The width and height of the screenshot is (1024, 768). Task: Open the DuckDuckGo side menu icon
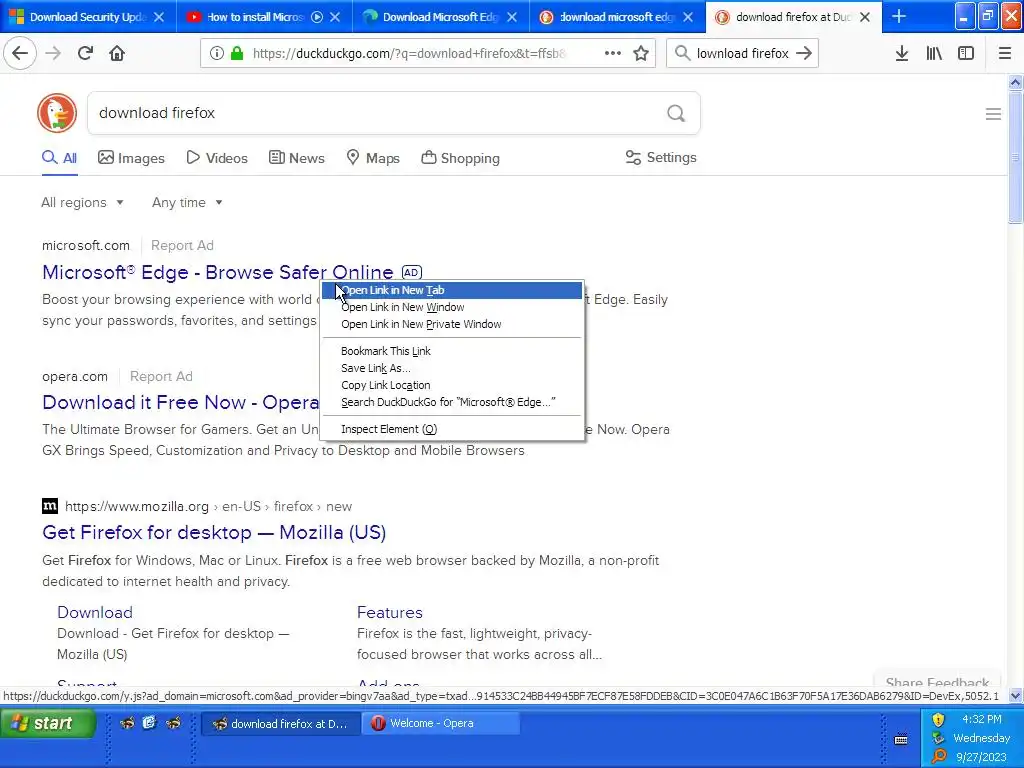pos(993,114)
